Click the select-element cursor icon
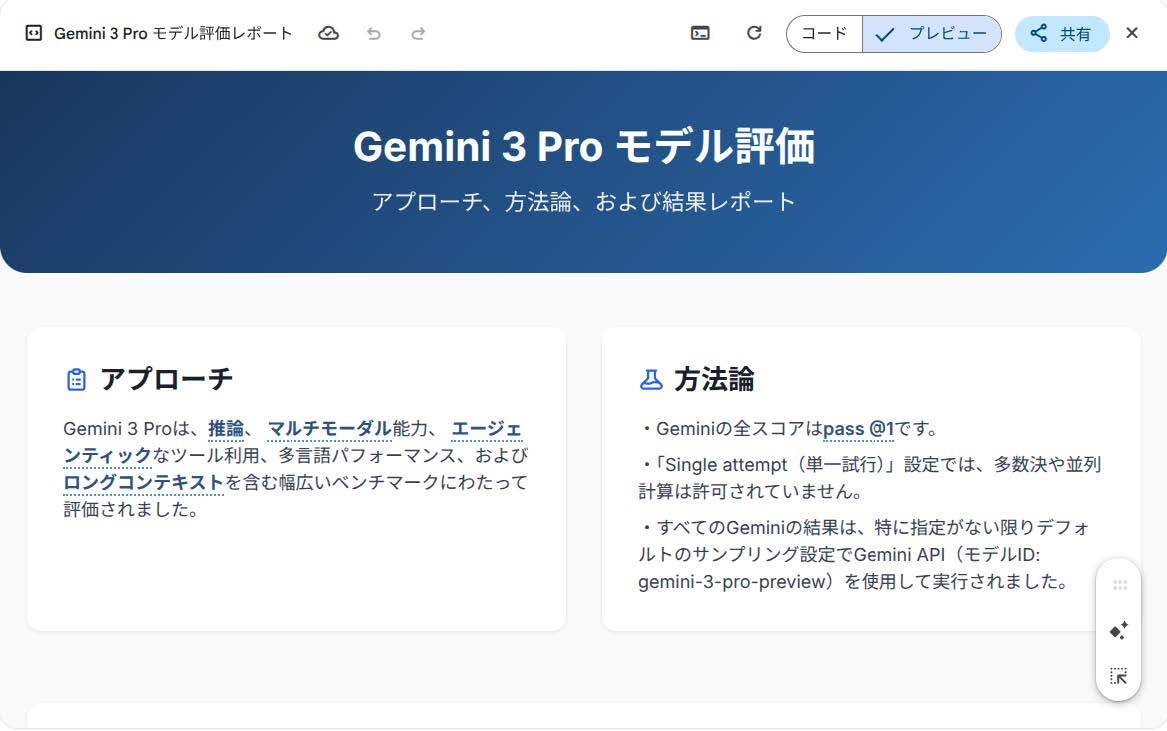Screen dimensions: 1167x731 coord(1119,676)
